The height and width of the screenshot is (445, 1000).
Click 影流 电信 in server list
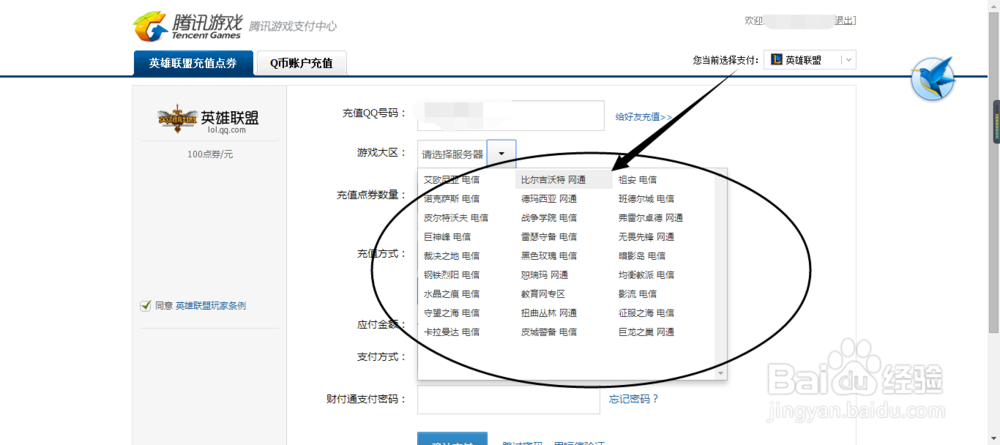pyautogui.click(x=637, y=295)
